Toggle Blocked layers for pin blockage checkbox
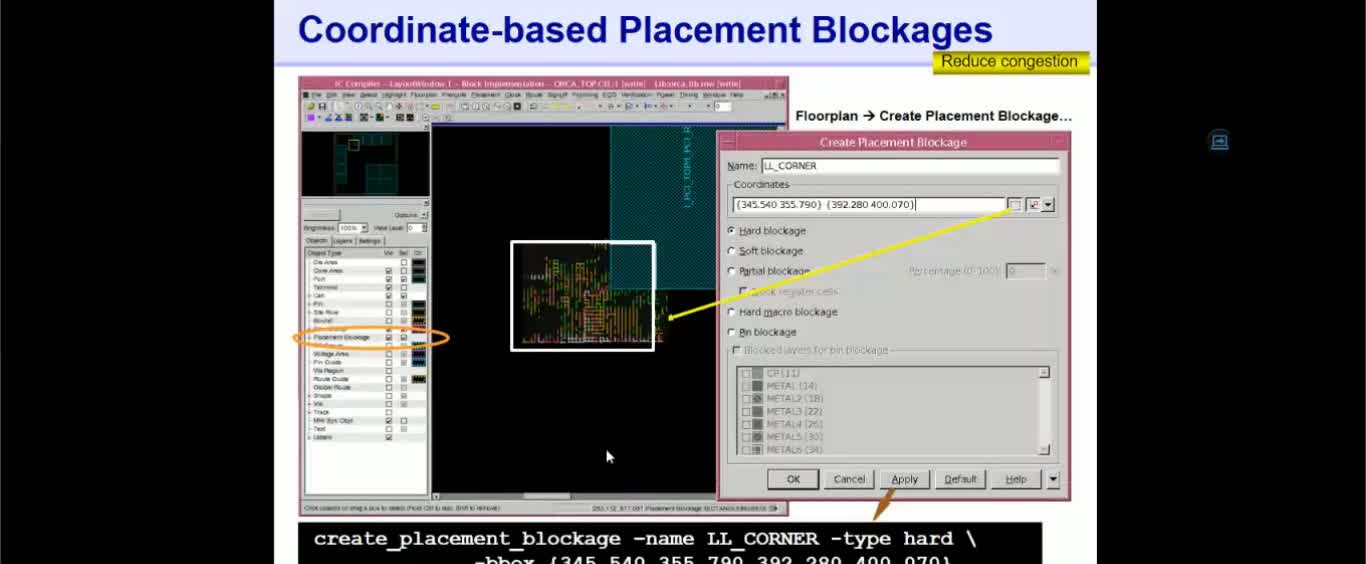Image resolution: width=1366 pixels, height=564 pixels. point(737,350)
